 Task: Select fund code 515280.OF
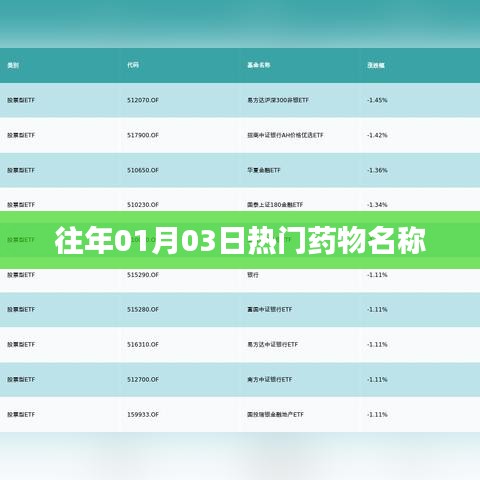[143, 309]
